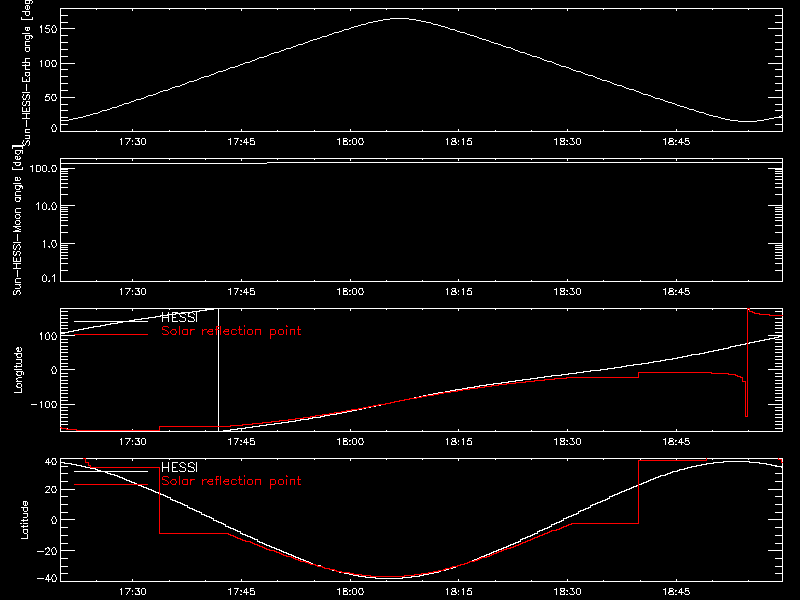Screen dimensions: 800x600
Task: Click the 18:30 time label under Longitude plot
Action: (x=567, y=441)
